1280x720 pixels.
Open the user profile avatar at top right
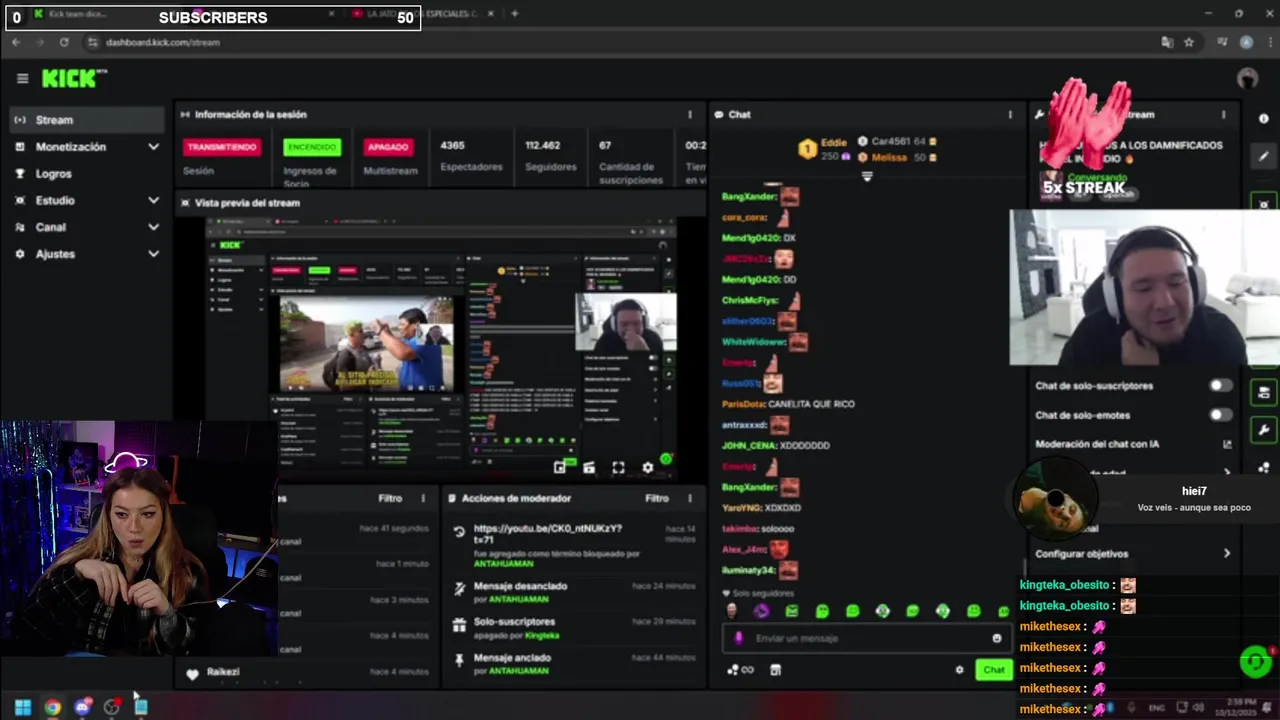click(1247, 78)
